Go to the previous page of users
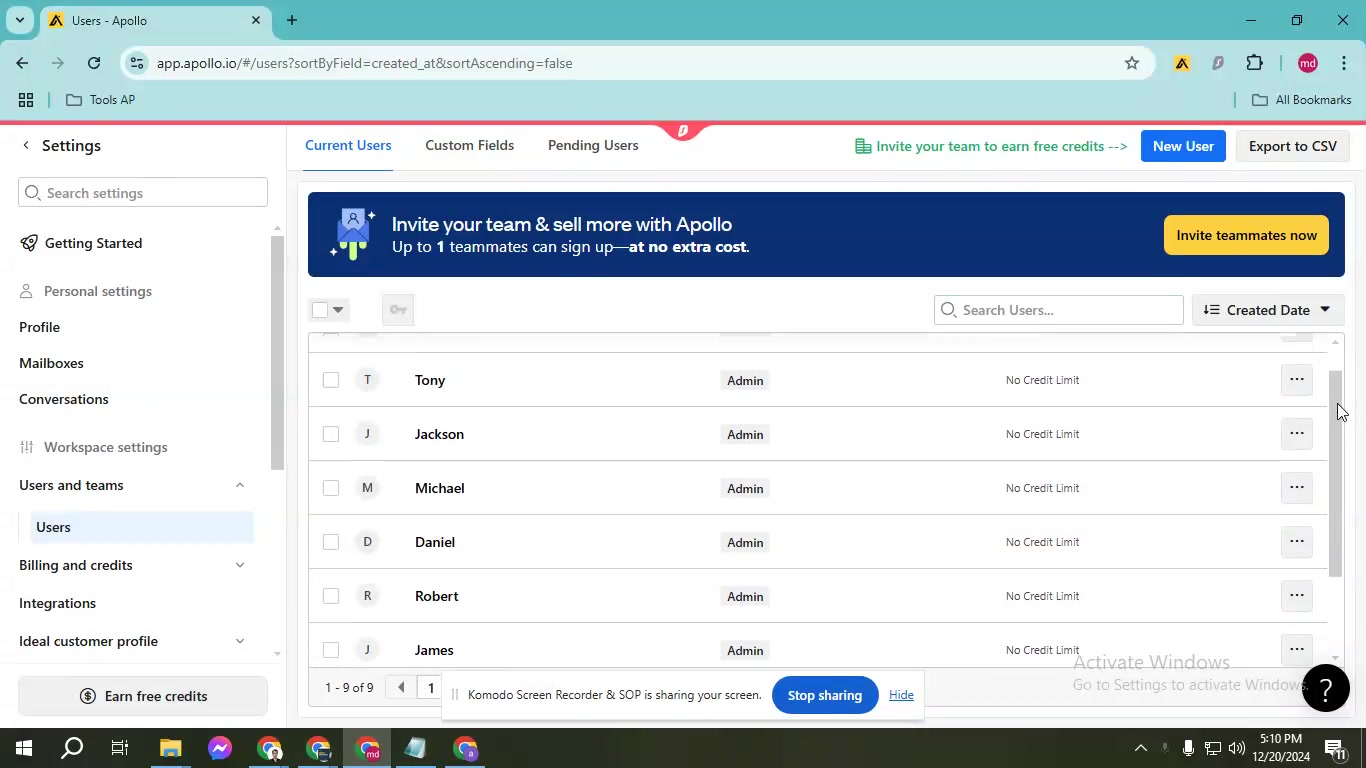Viewport: 1366px width, 768px height. pos(401,687)
